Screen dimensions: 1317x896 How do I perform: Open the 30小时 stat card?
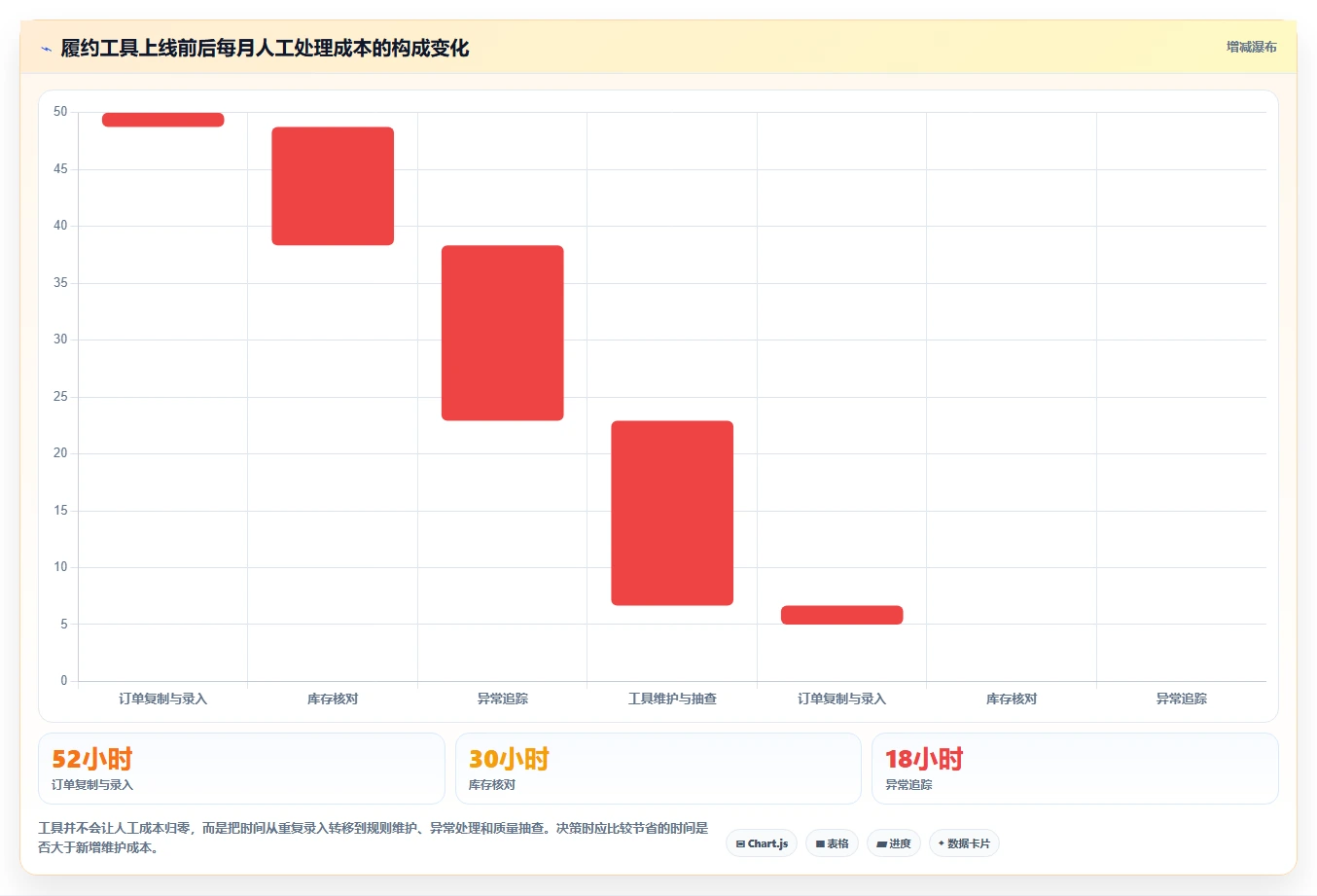[x=658, y=769]
